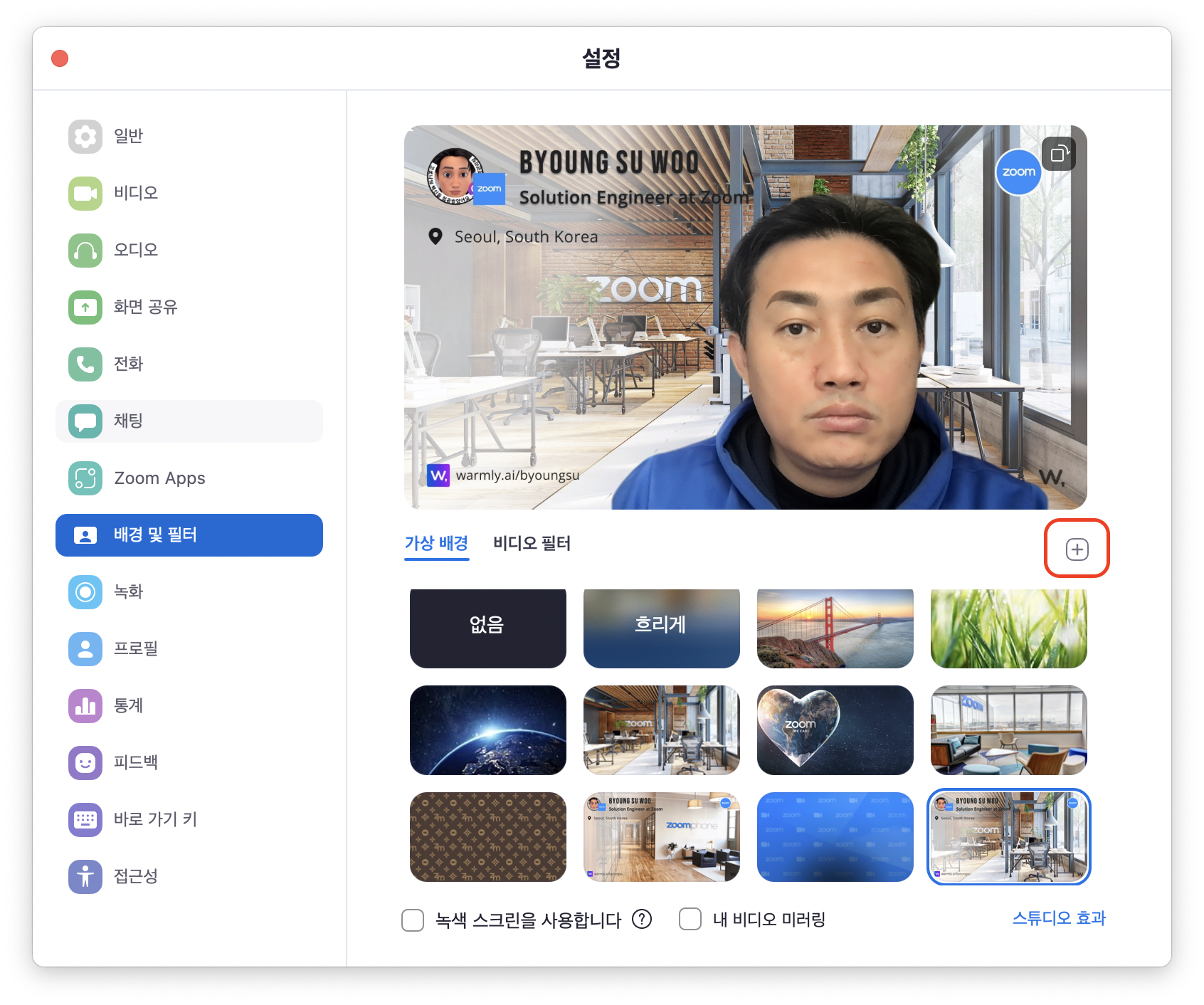Select the 접근성 accessibility icon
1204x1005 pixels.
pos(85,876)
